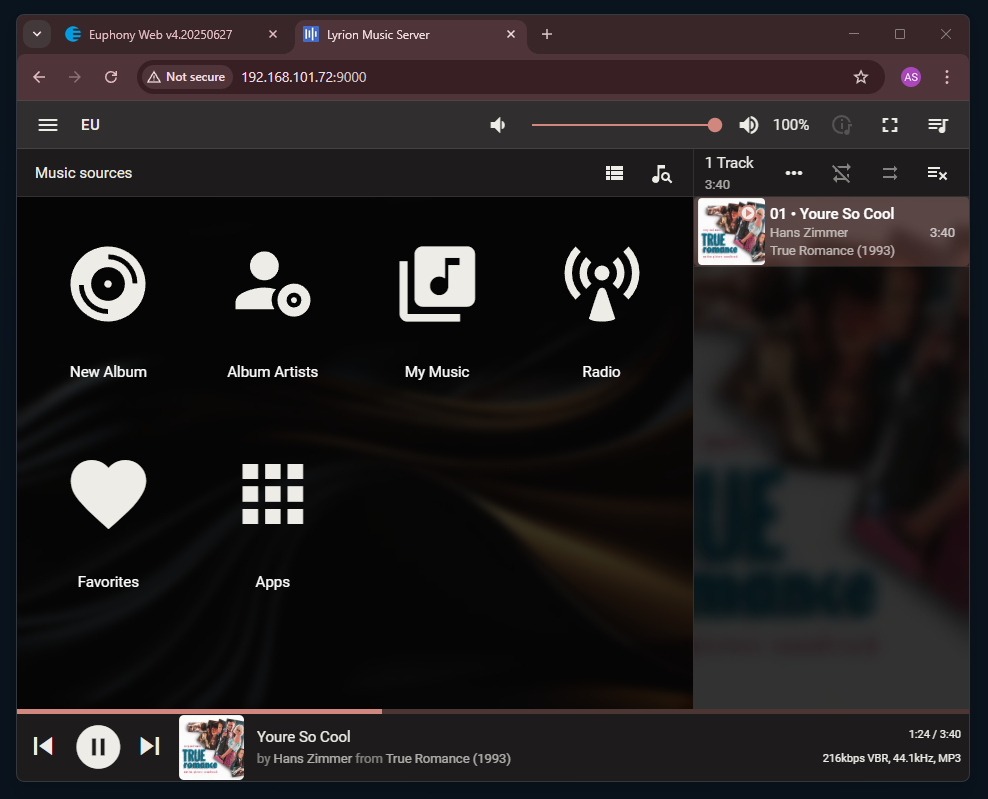Click the True Romance cover in queue
Viewport: 988px width, 799px height.
(732, 232)
